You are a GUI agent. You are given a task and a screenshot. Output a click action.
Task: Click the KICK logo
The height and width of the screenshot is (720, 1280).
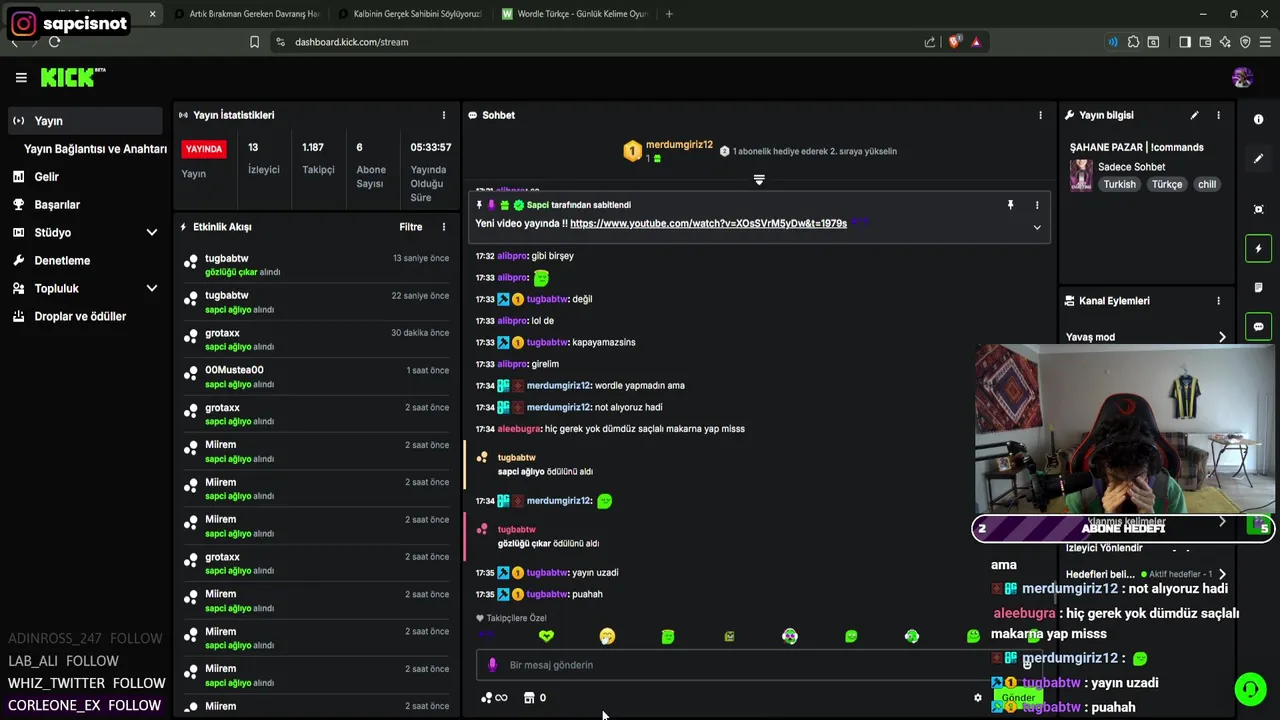(73, 77)
